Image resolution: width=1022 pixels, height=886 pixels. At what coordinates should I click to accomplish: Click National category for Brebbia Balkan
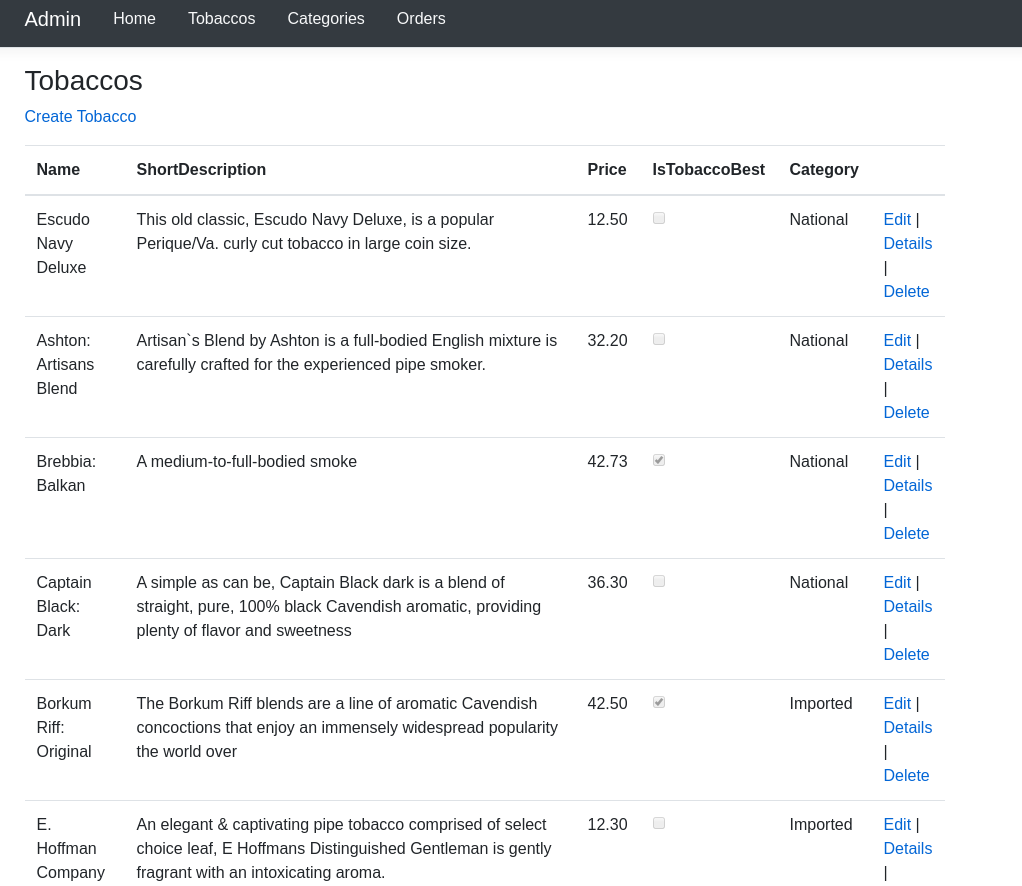[x=819, y=462]
